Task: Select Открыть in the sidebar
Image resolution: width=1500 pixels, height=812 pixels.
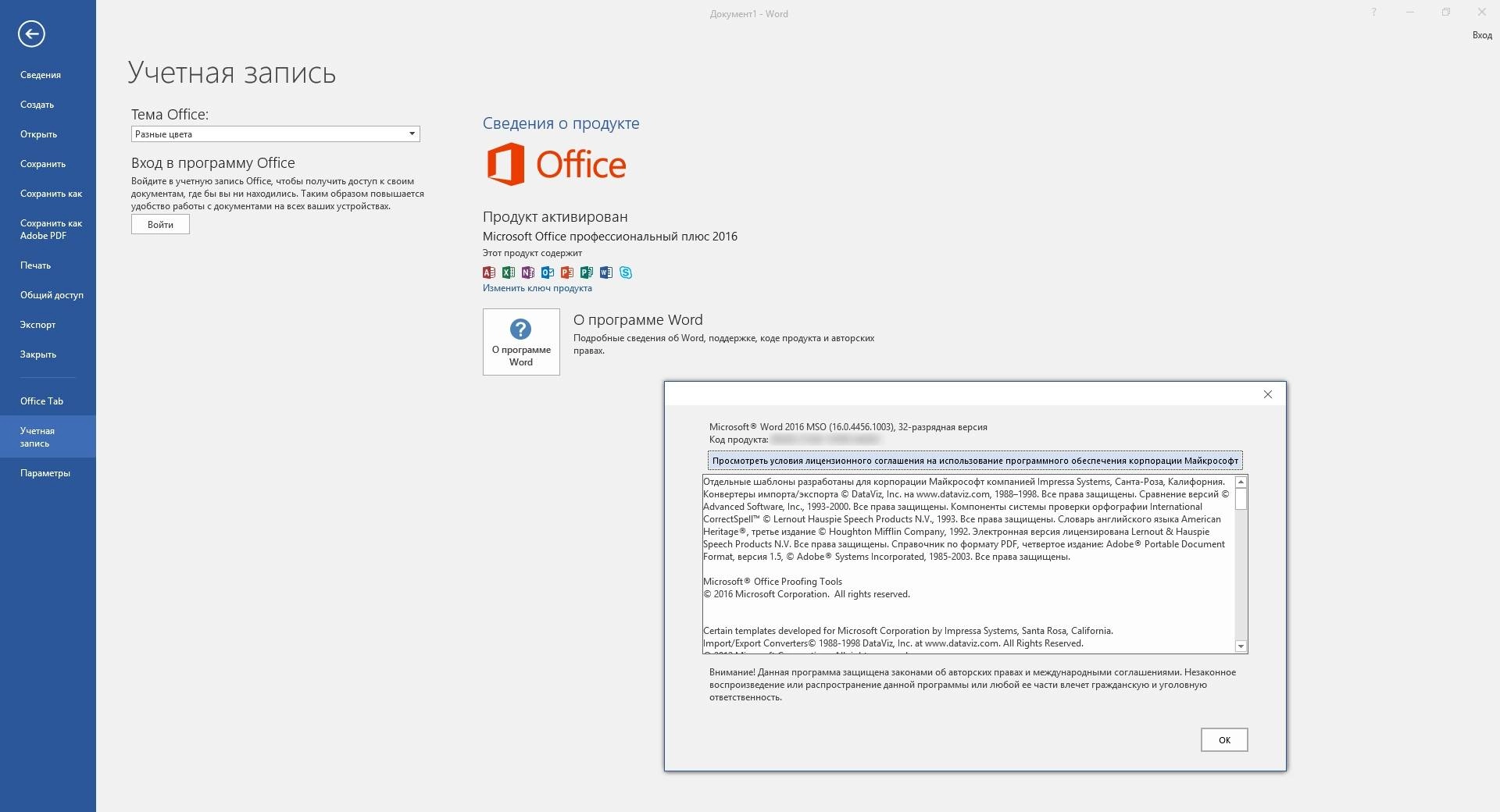Action: point(38,134)
